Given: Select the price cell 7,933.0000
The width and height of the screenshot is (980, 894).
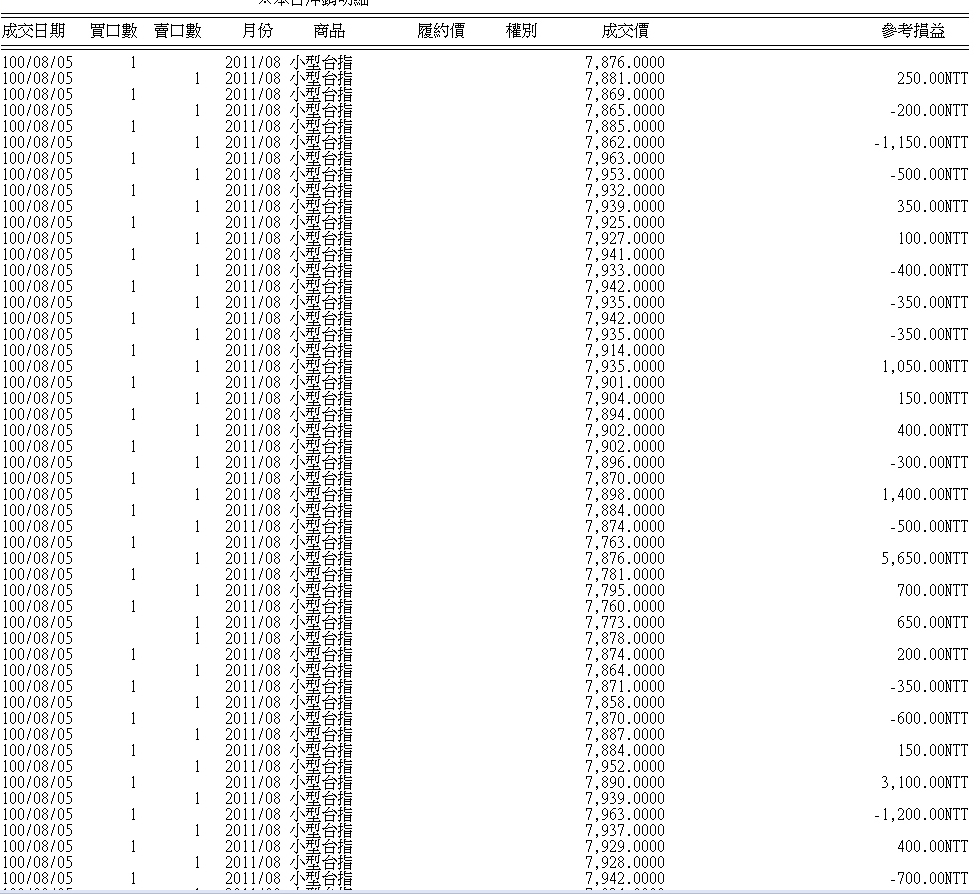Looking at the screenshot, I should point(625,271).
